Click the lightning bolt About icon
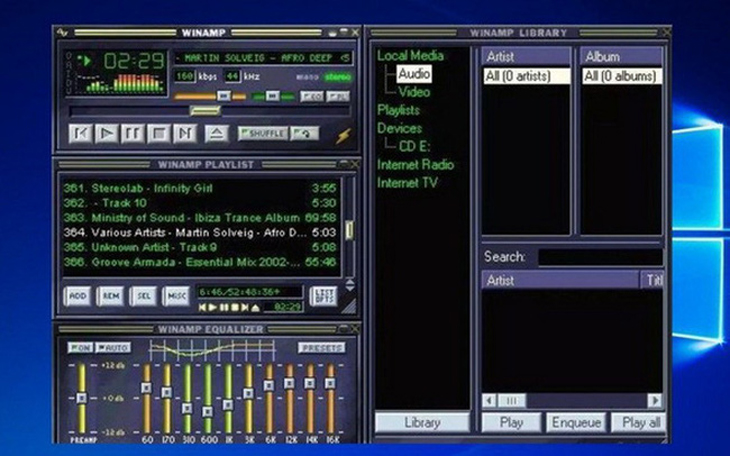Screen dimensions: 730x456 coord(343,136)
